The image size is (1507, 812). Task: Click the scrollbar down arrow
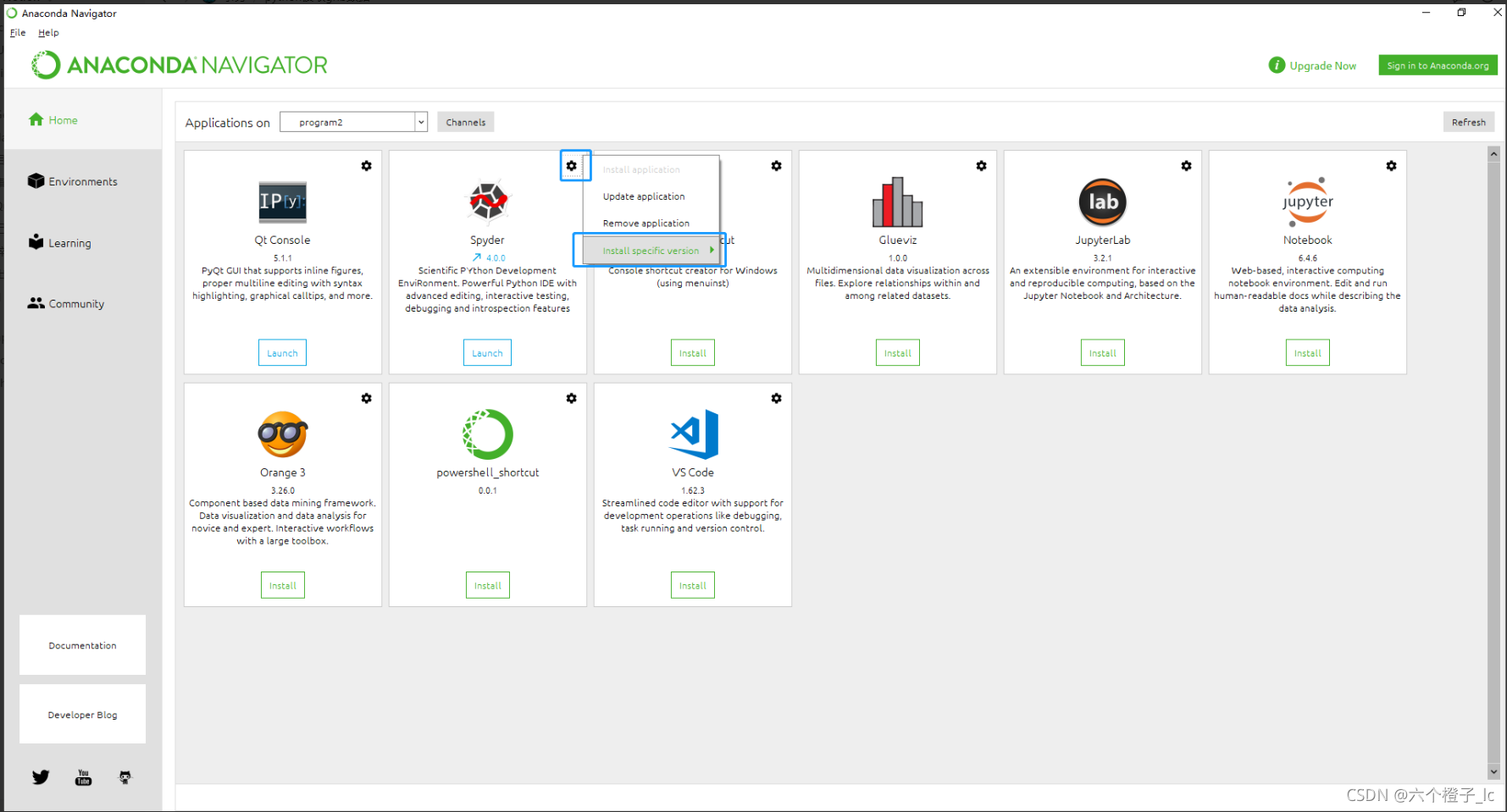1493,771
